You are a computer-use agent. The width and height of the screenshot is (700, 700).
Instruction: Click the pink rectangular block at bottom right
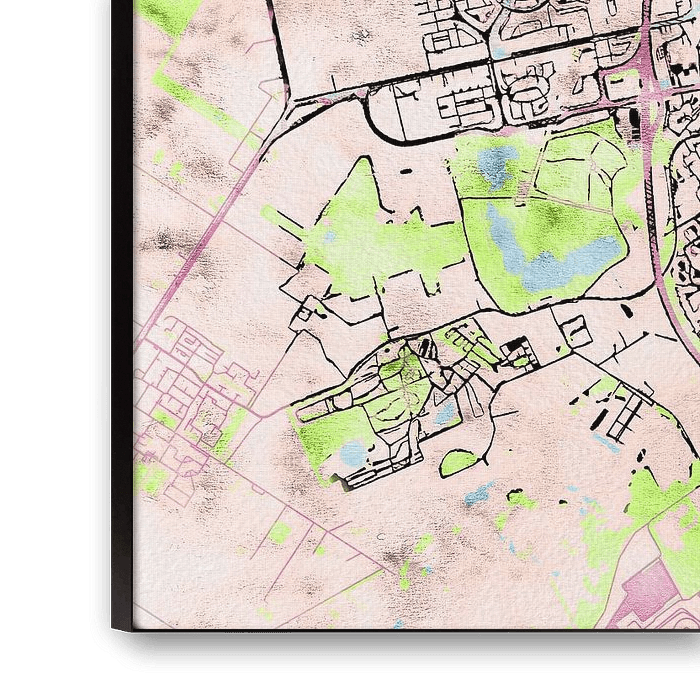coord(650,588)
